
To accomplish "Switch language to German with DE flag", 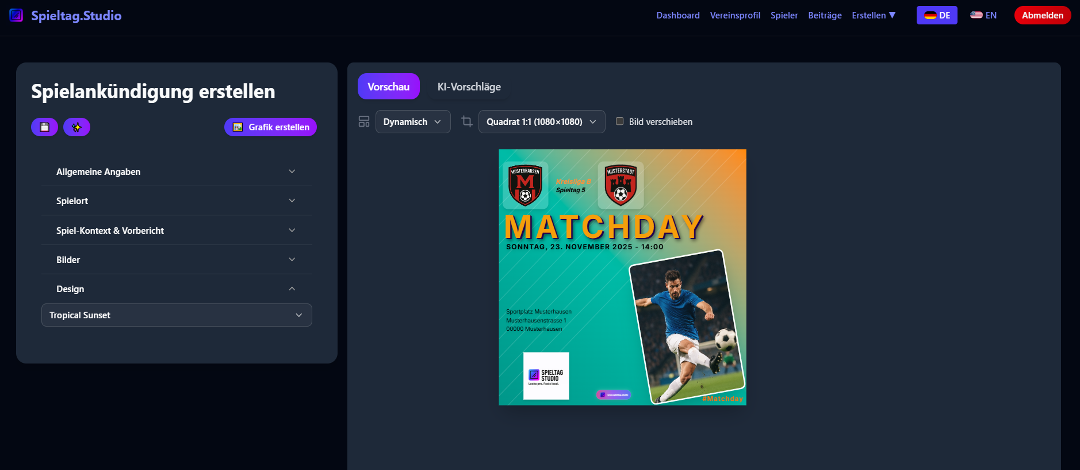I will tap(937, 15).
